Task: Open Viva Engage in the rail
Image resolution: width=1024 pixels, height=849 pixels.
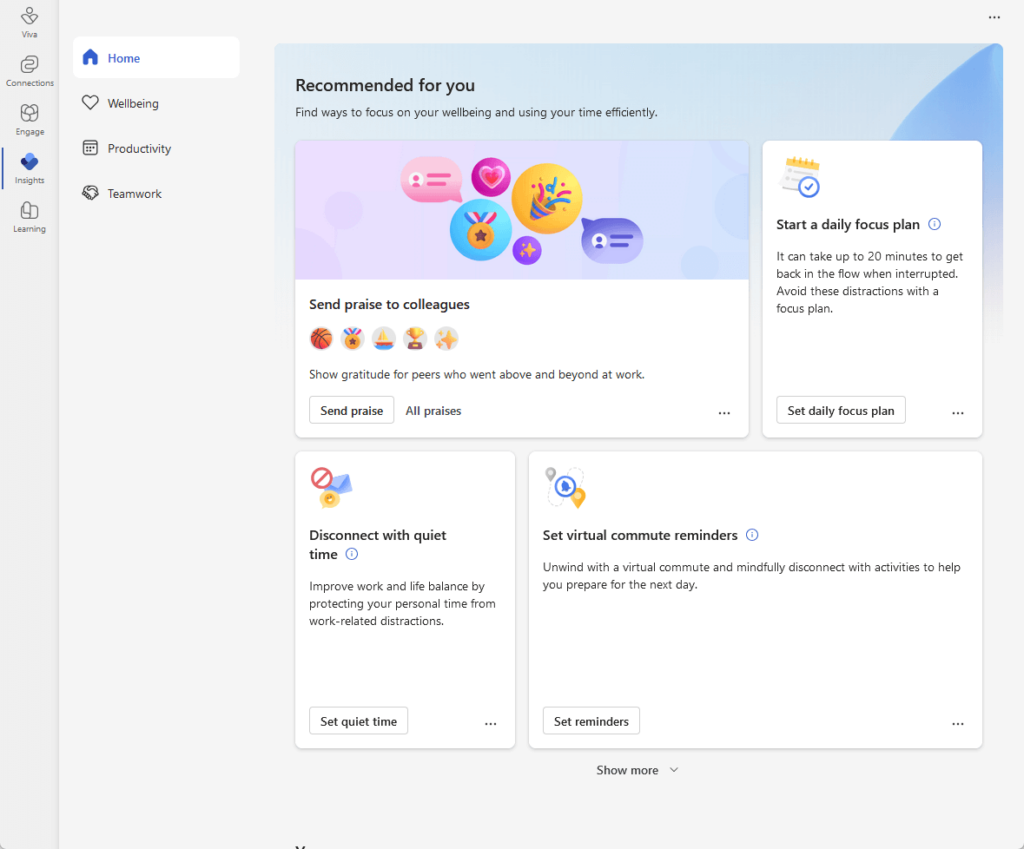Action: [29, 120]
